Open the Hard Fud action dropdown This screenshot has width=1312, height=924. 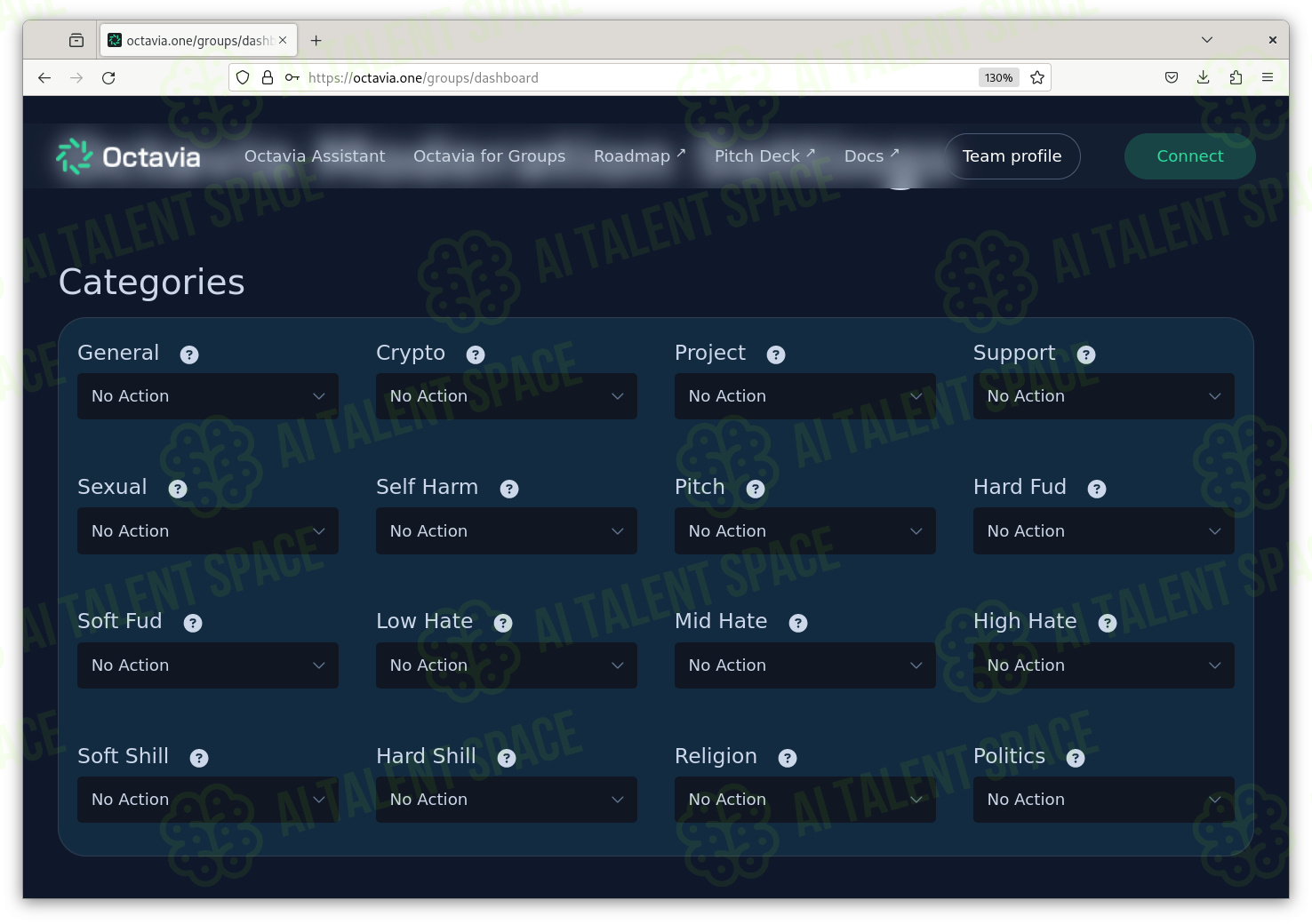[x=1104, y=531]
